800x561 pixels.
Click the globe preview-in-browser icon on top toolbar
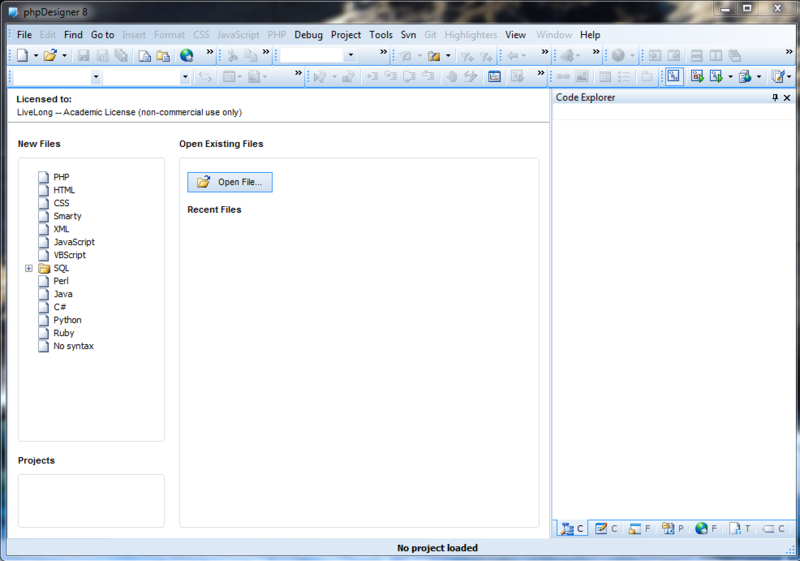(x=187, y=55)
